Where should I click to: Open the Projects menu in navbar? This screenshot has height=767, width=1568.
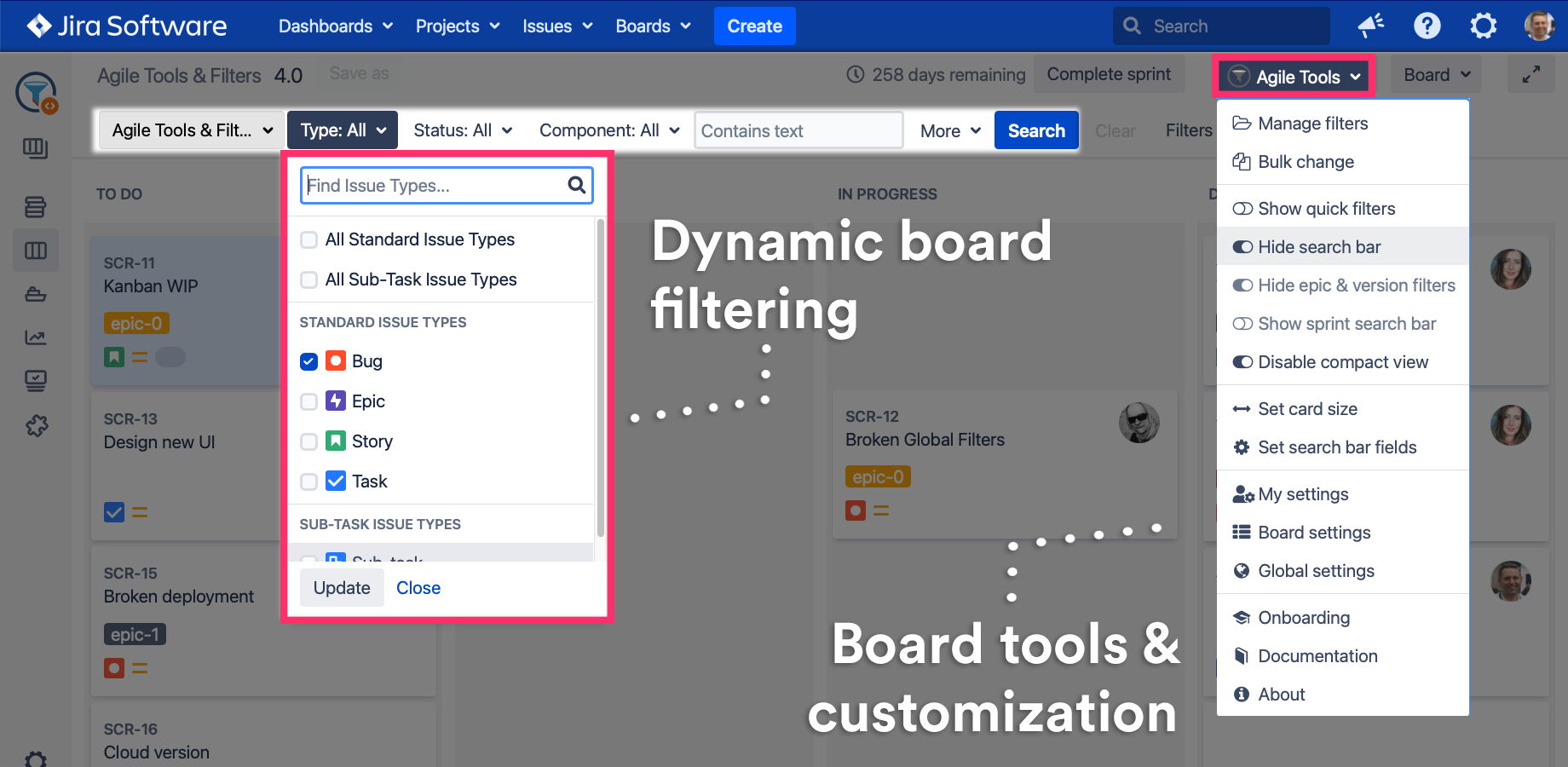457,26
